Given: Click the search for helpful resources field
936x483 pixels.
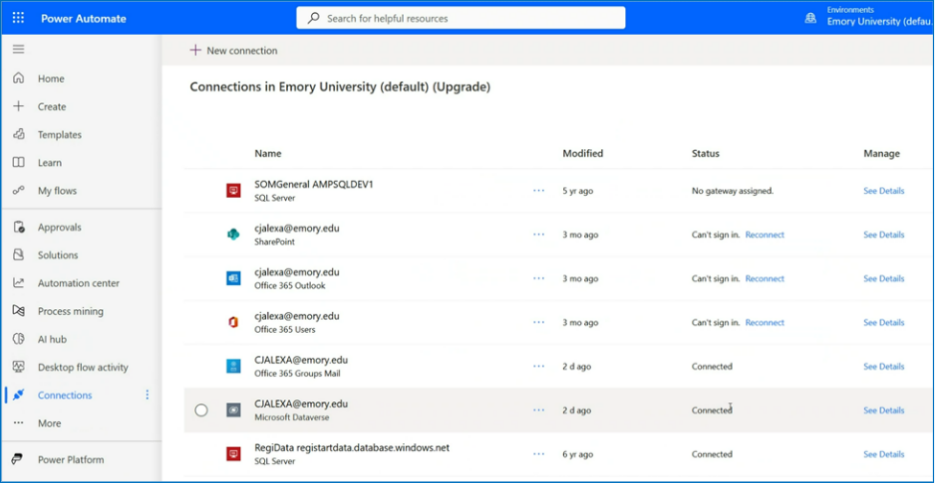Looking at the screenshot, I should pos(461,18).
